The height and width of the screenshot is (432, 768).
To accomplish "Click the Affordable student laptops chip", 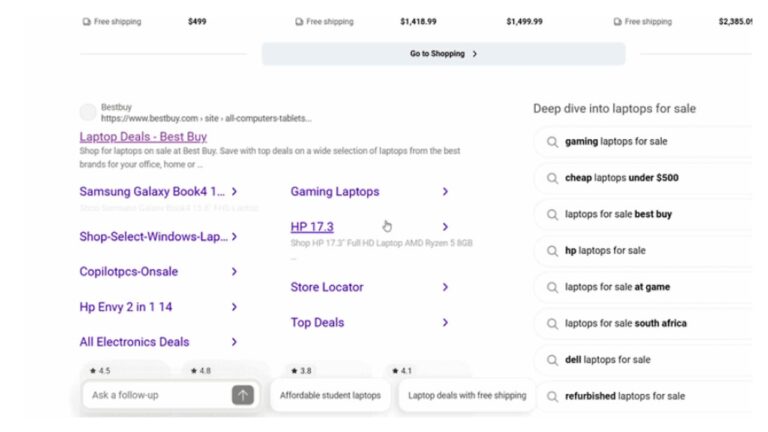I will (330, 395).
